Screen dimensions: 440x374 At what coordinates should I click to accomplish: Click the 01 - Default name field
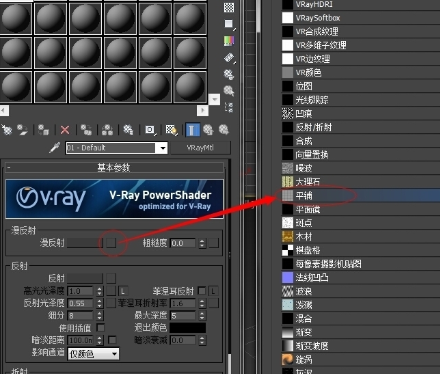coord(111,148)
